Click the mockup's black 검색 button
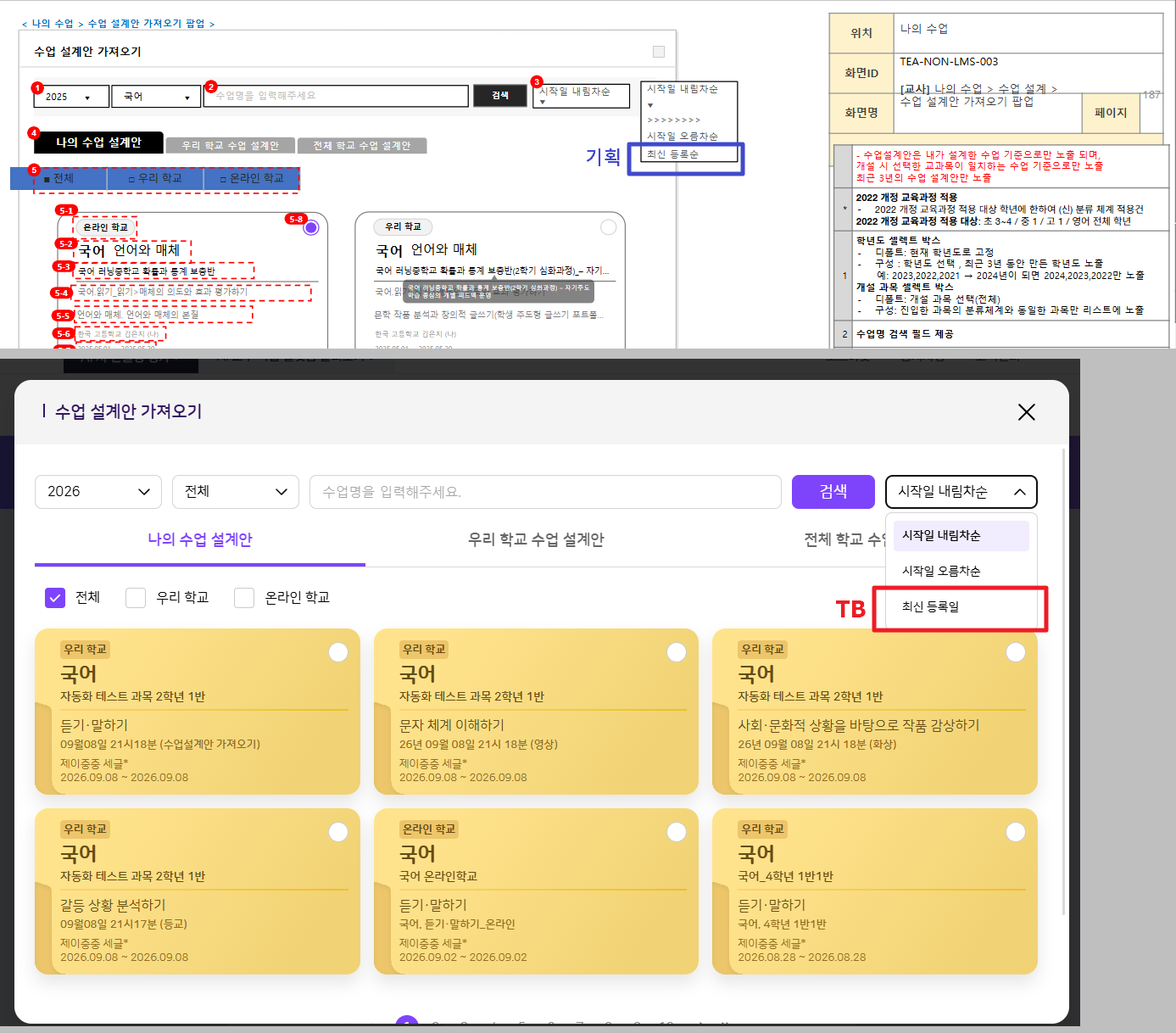The image size is (1176, 1033). [x=500, y=96]
